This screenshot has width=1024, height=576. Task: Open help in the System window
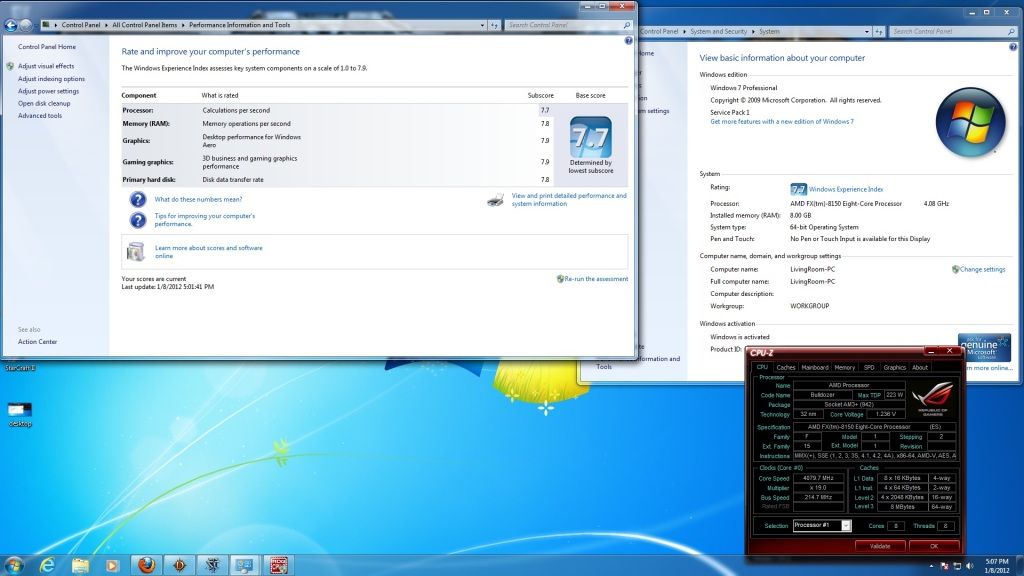(1013, 47)
